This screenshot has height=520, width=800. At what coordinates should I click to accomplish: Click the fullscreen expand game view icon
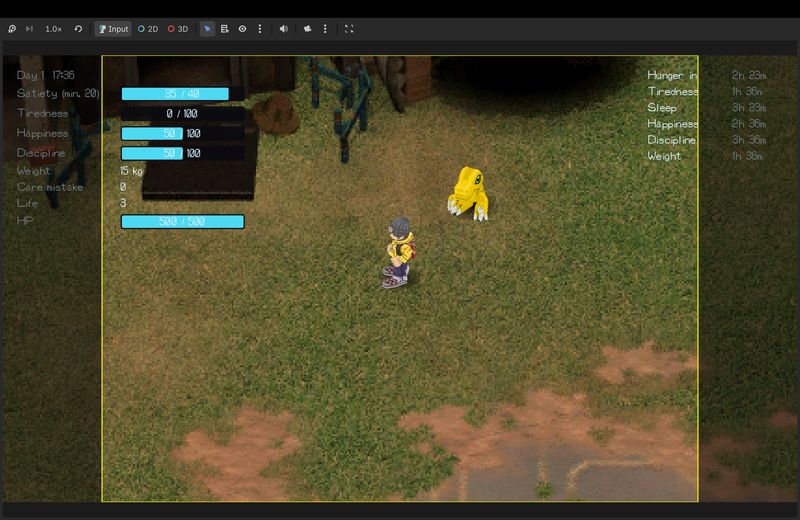pos(349,29)
